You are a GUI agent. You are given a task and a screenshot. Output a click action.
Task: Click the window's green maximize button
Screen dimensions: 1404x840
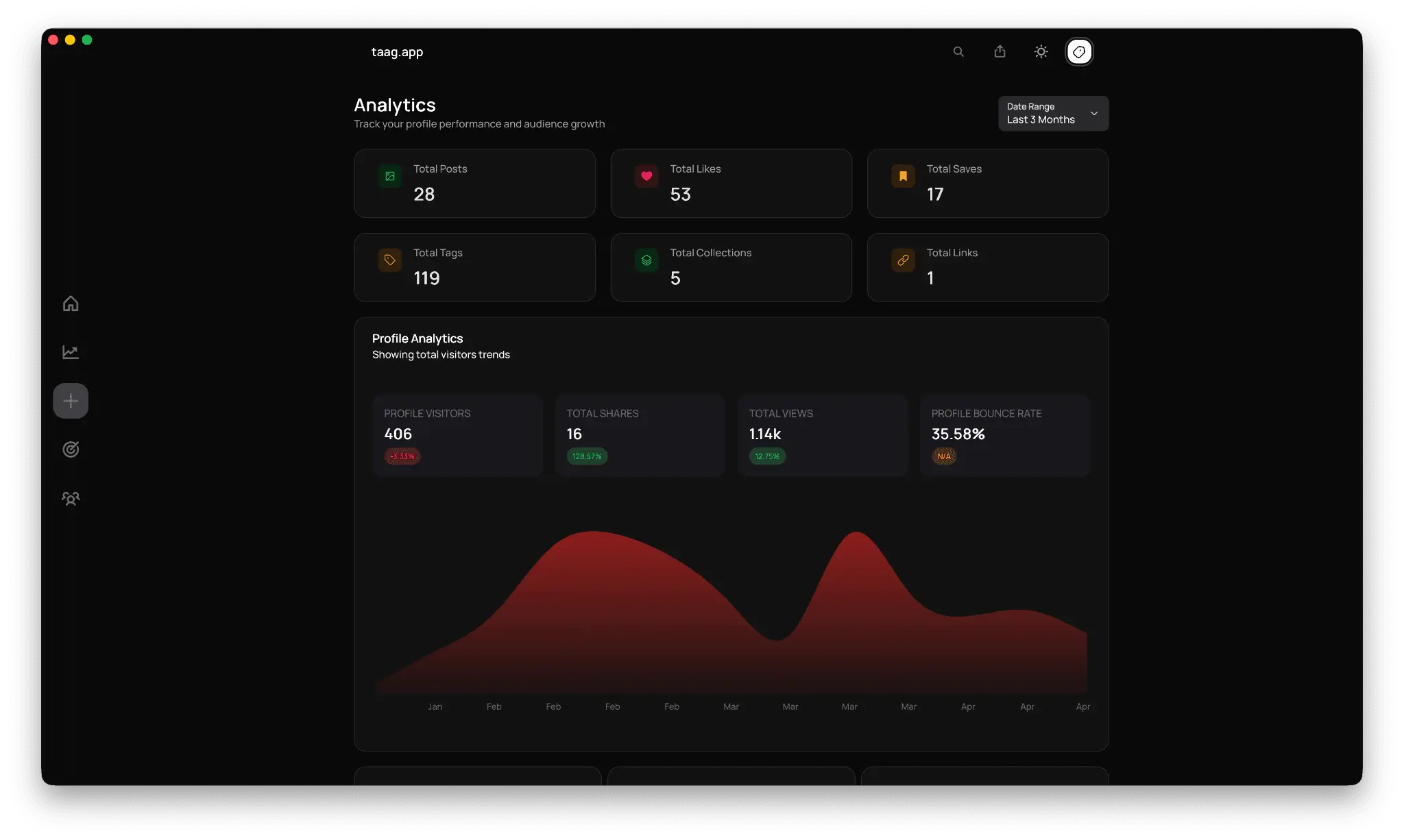87,40
